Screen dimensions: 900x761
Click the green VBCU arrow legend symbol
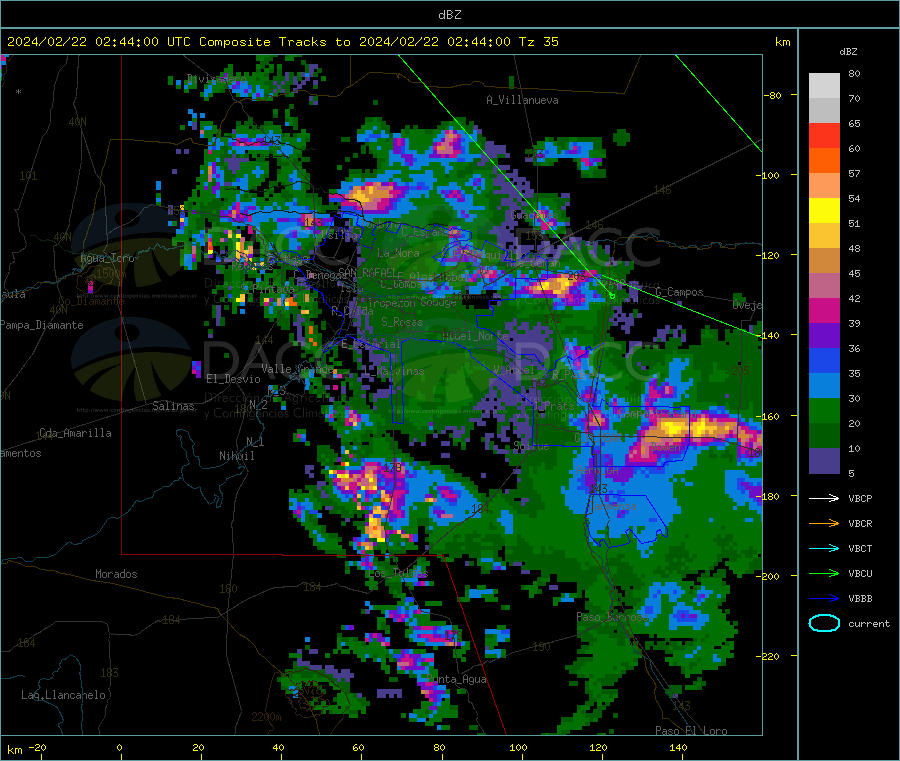click(x=824, y=573)
